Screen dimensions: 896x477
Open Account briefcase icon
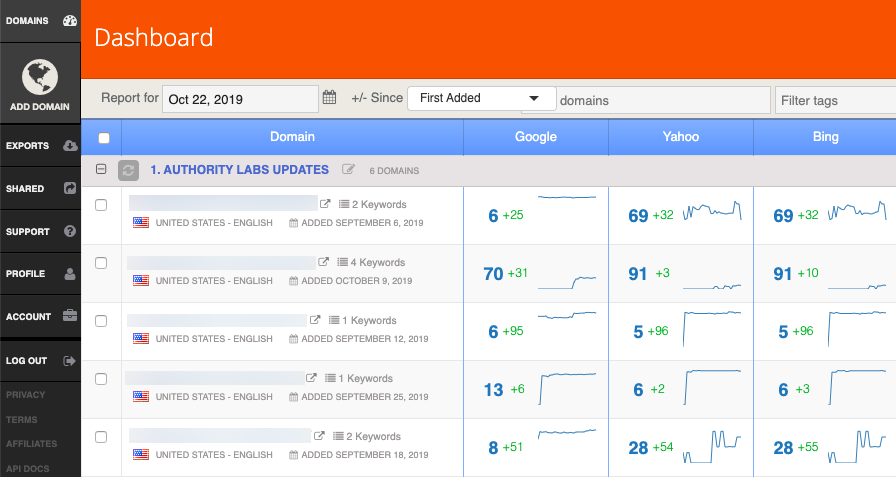[70, 316]
